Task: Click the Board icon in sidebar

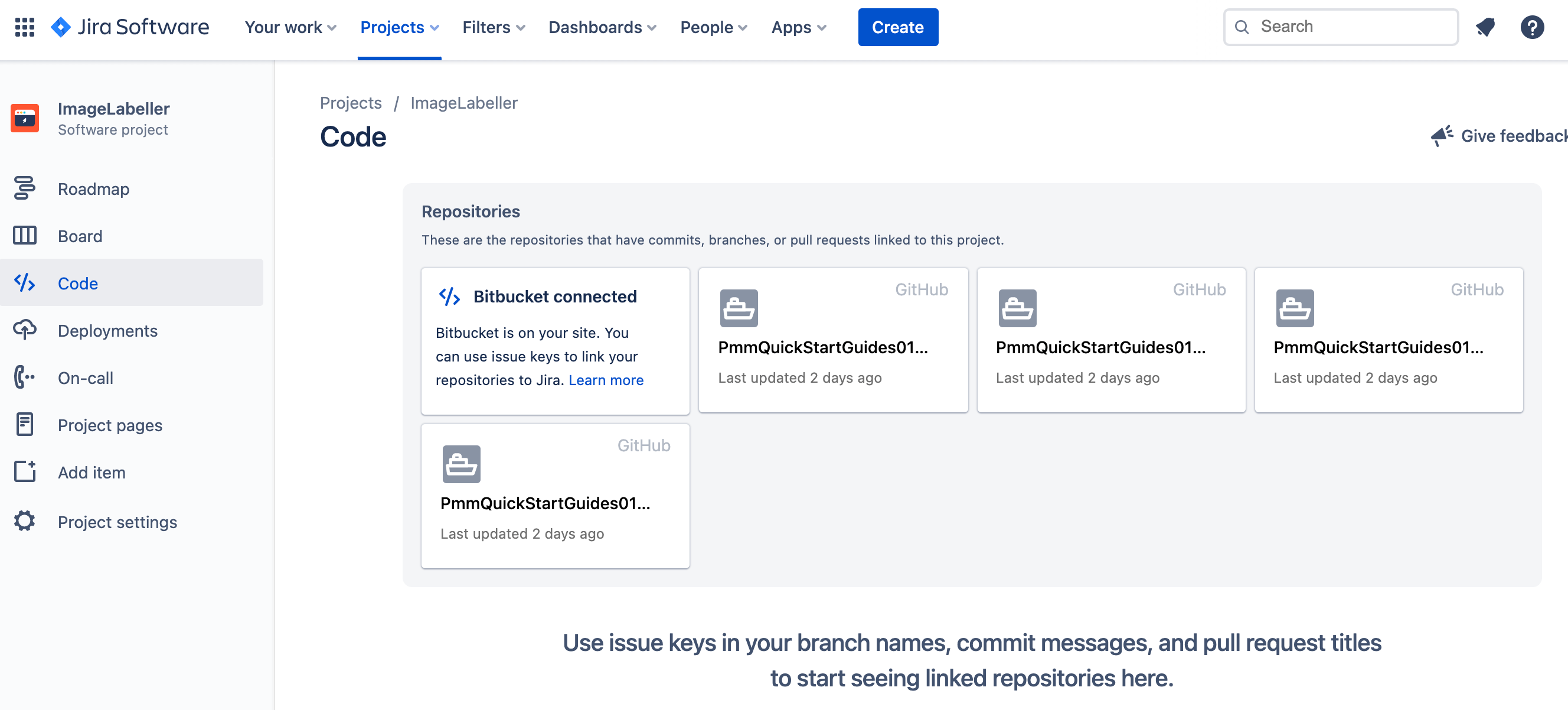Action: 24,235
